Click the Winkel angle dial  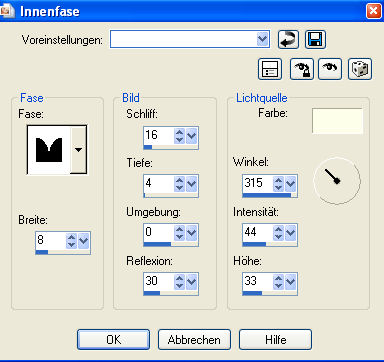[337, 181]
